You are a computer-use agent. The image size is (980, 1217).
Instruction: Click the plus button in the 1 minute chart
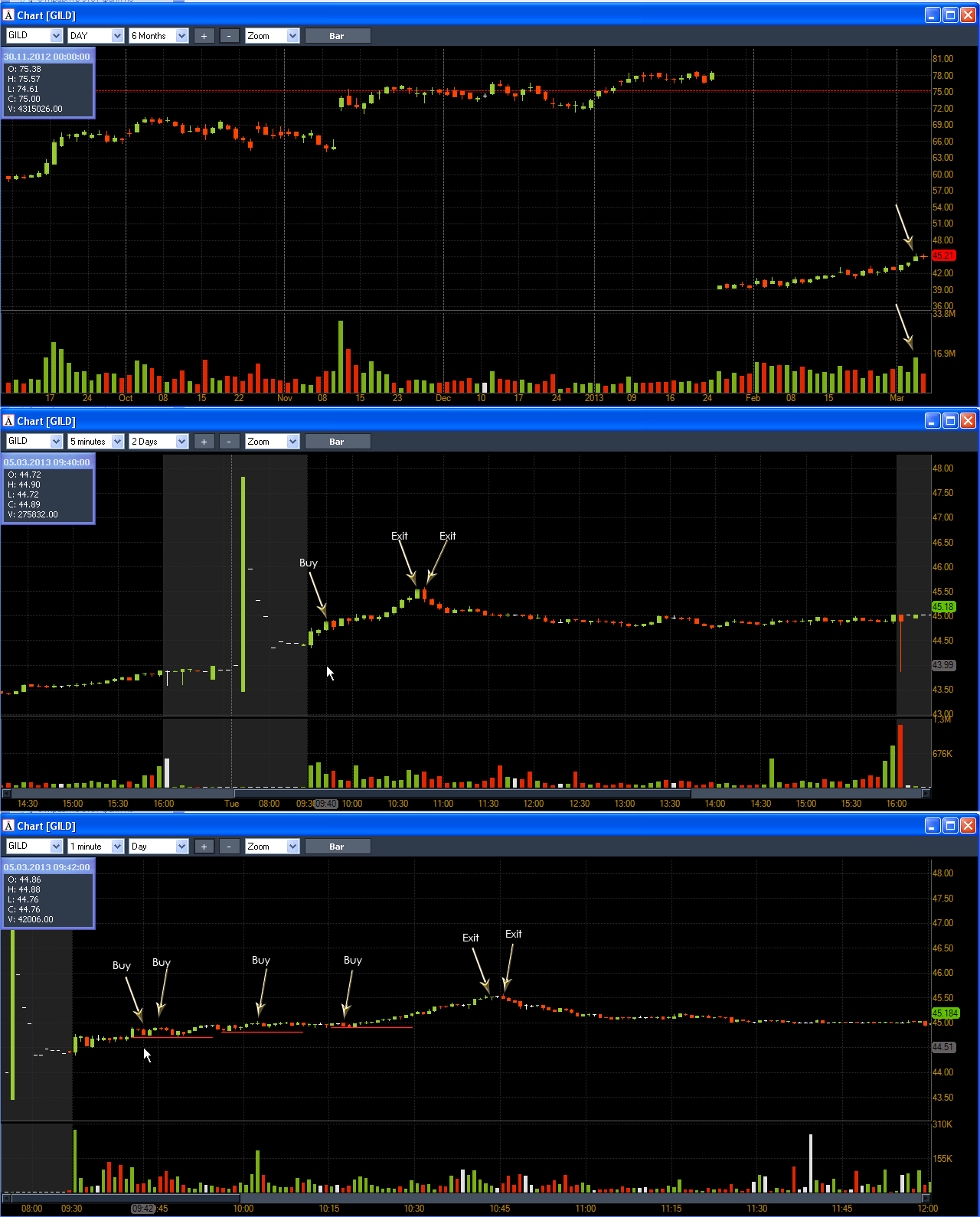coord(204,847)
